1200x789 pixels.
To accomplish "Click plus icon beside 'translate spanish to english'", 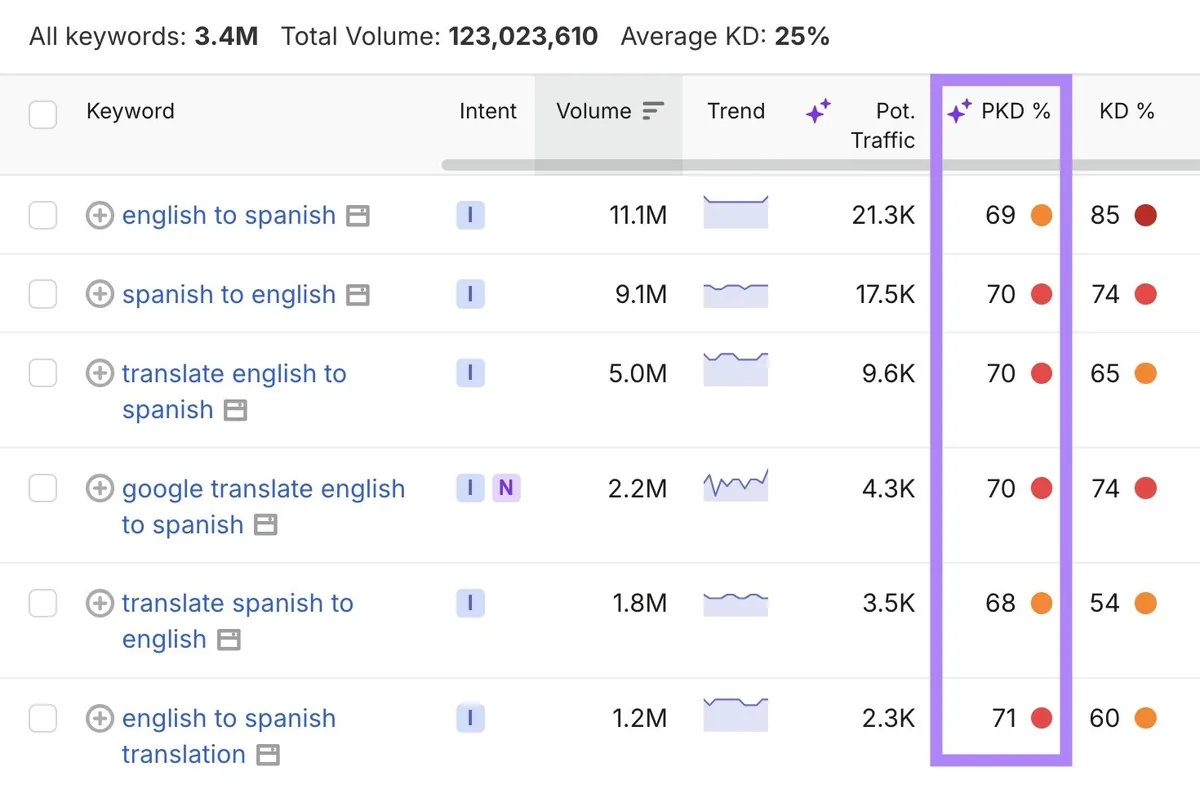I will [x=99, y=603].
